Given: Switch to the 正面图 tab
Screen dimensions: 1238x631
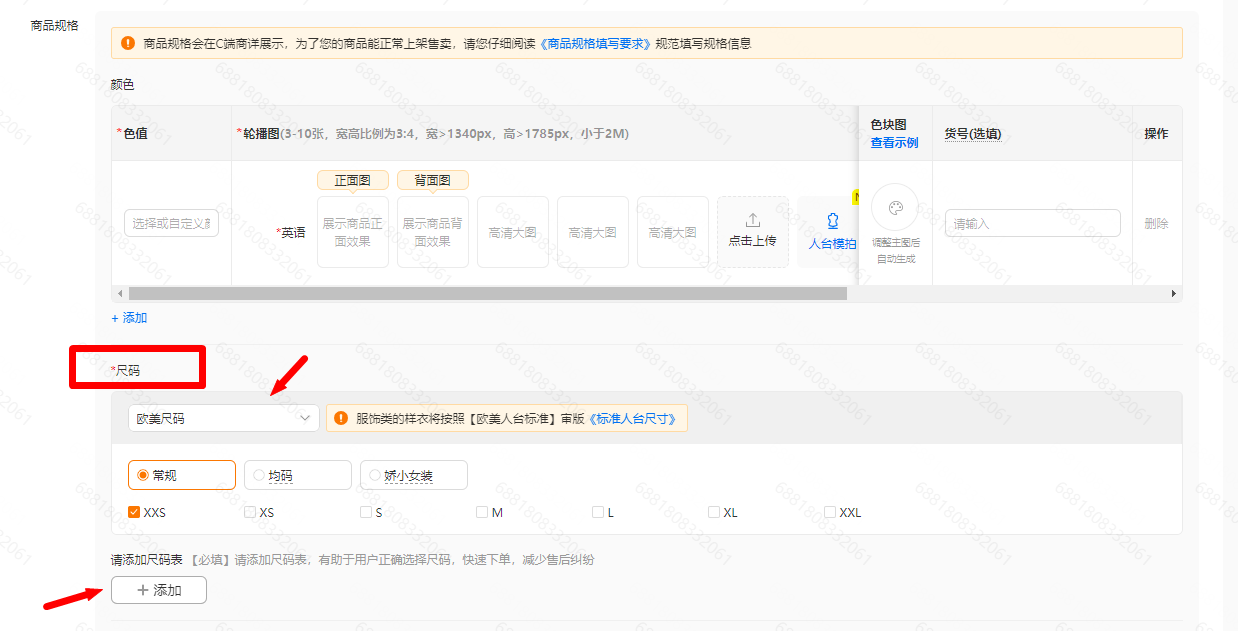Looking at the screenshot, I should pyautogui.click(x=352, y=180).
